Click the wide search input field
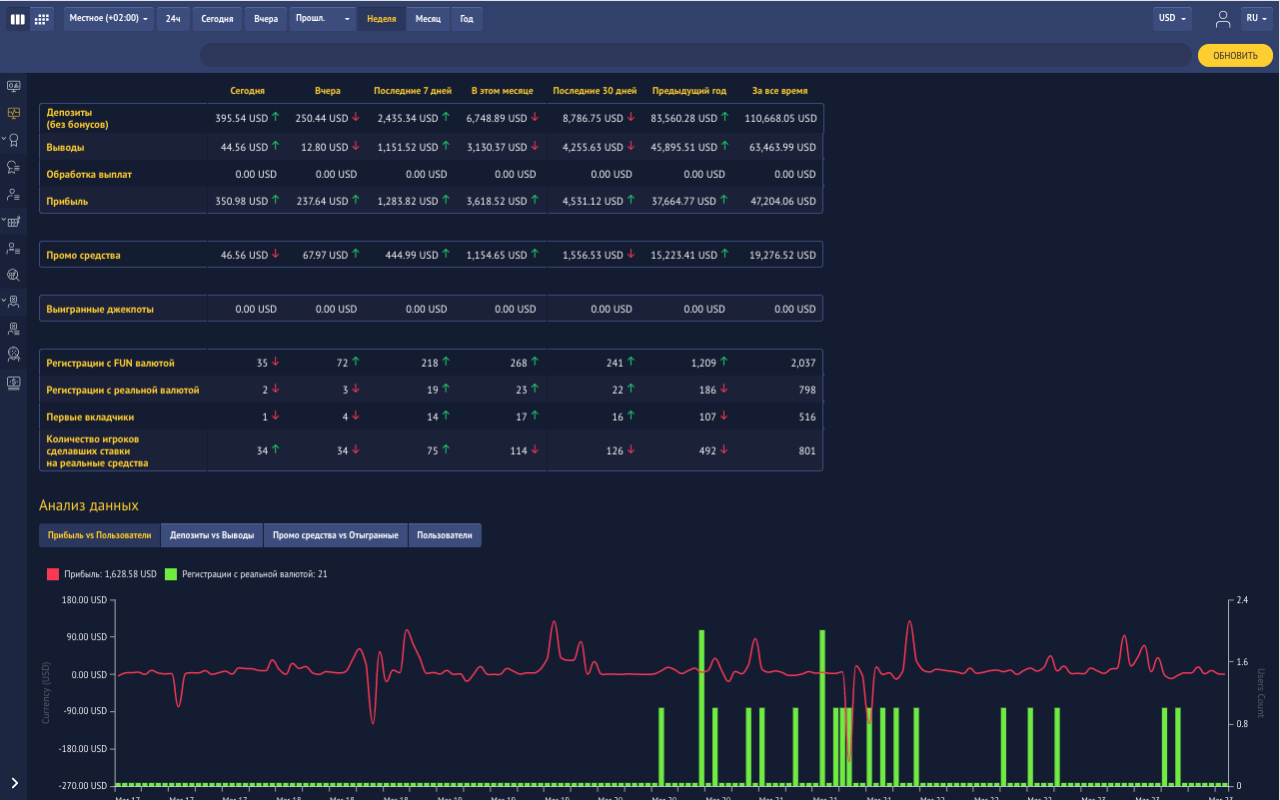 coord(696,55)
